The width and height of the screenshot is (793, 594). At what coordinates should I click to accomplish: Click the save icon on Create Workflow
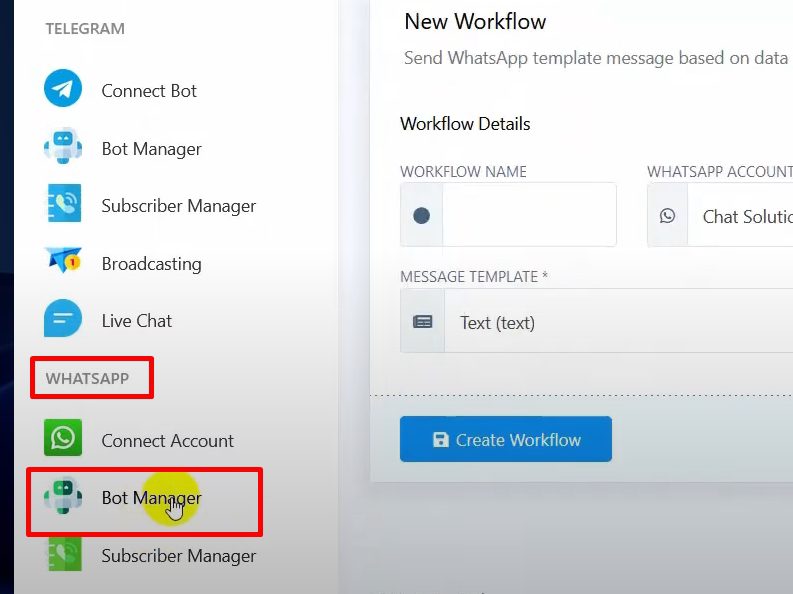pos(440,440)
